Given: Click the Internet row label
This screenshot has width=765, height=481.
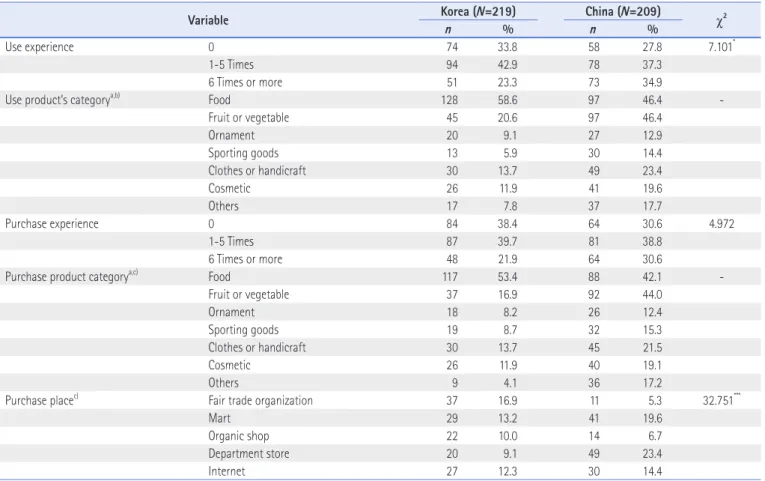Looking at the screenshot, I should click(226, 471).
